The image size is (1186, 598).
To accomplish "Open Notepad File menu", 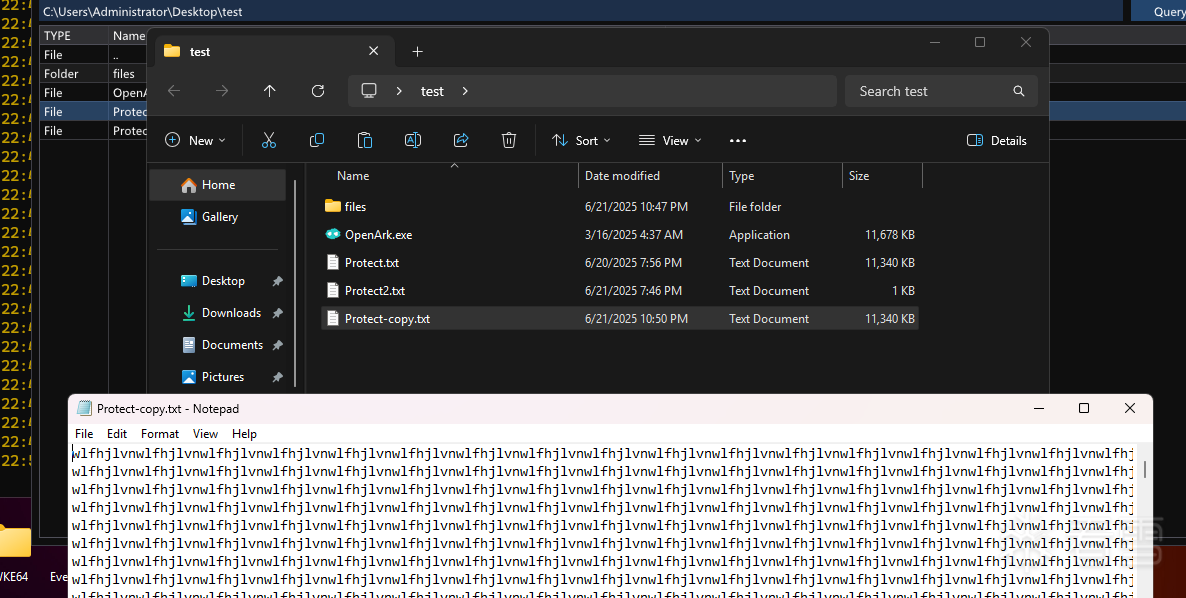I will pos(84,434).
